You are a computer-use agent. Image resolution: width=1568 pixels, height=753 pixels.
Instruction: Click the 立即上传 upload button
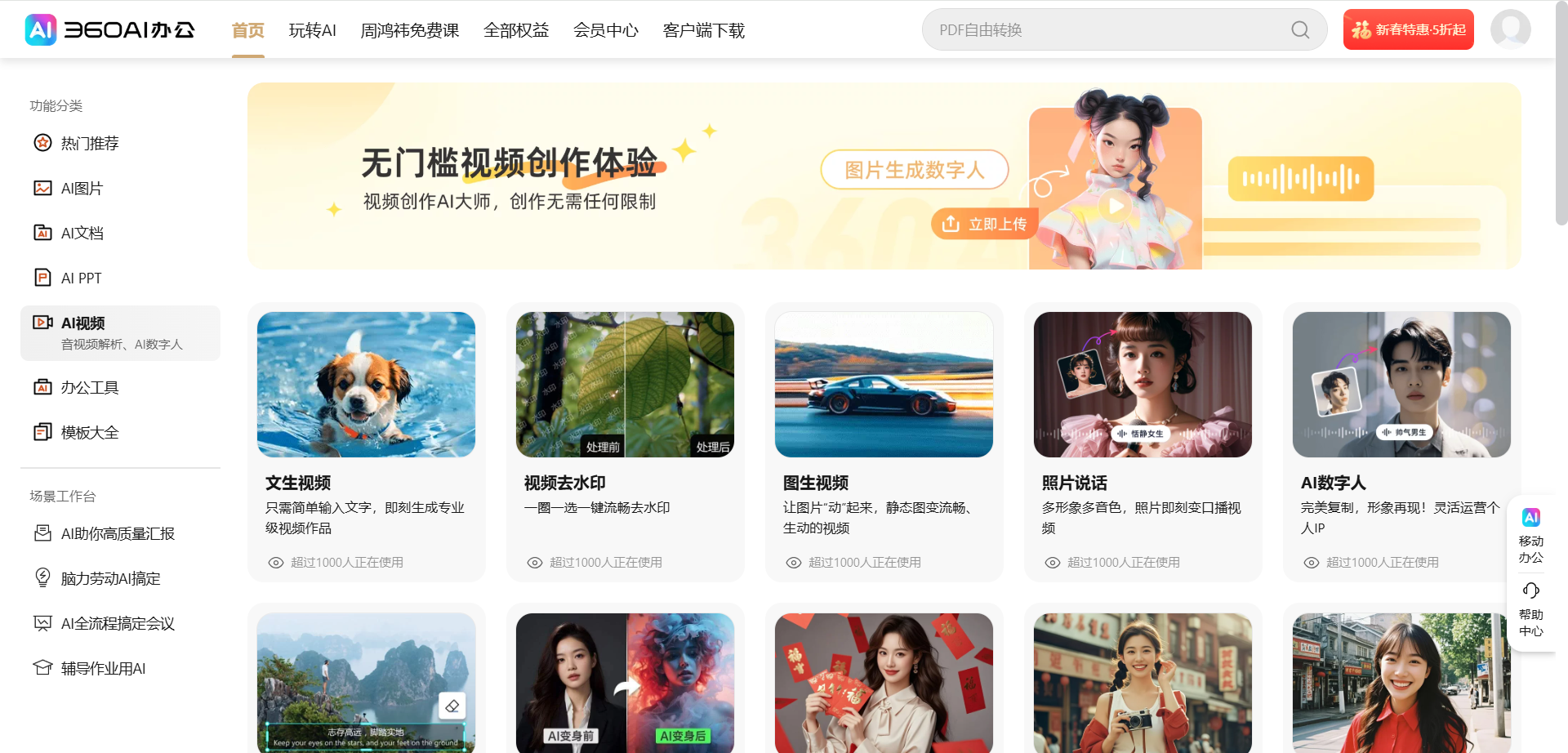[984, 223]
